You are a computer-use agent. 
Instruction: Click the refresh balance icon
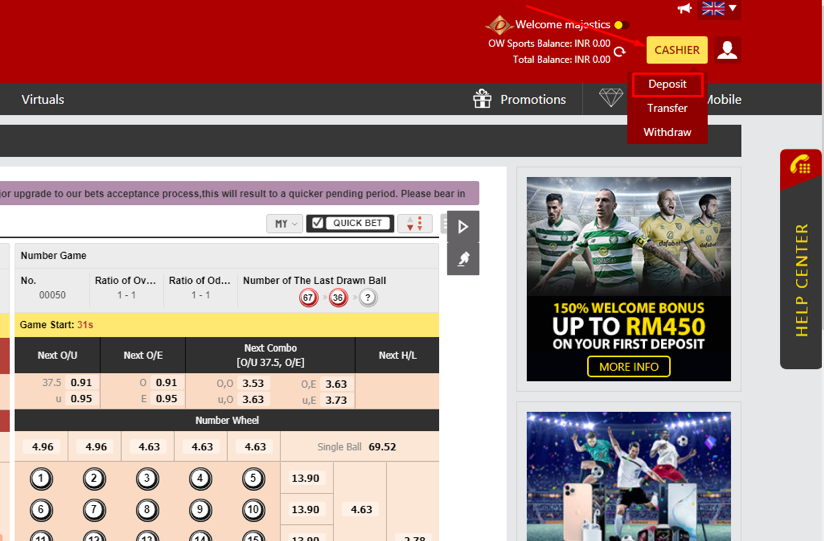[620, 52]
